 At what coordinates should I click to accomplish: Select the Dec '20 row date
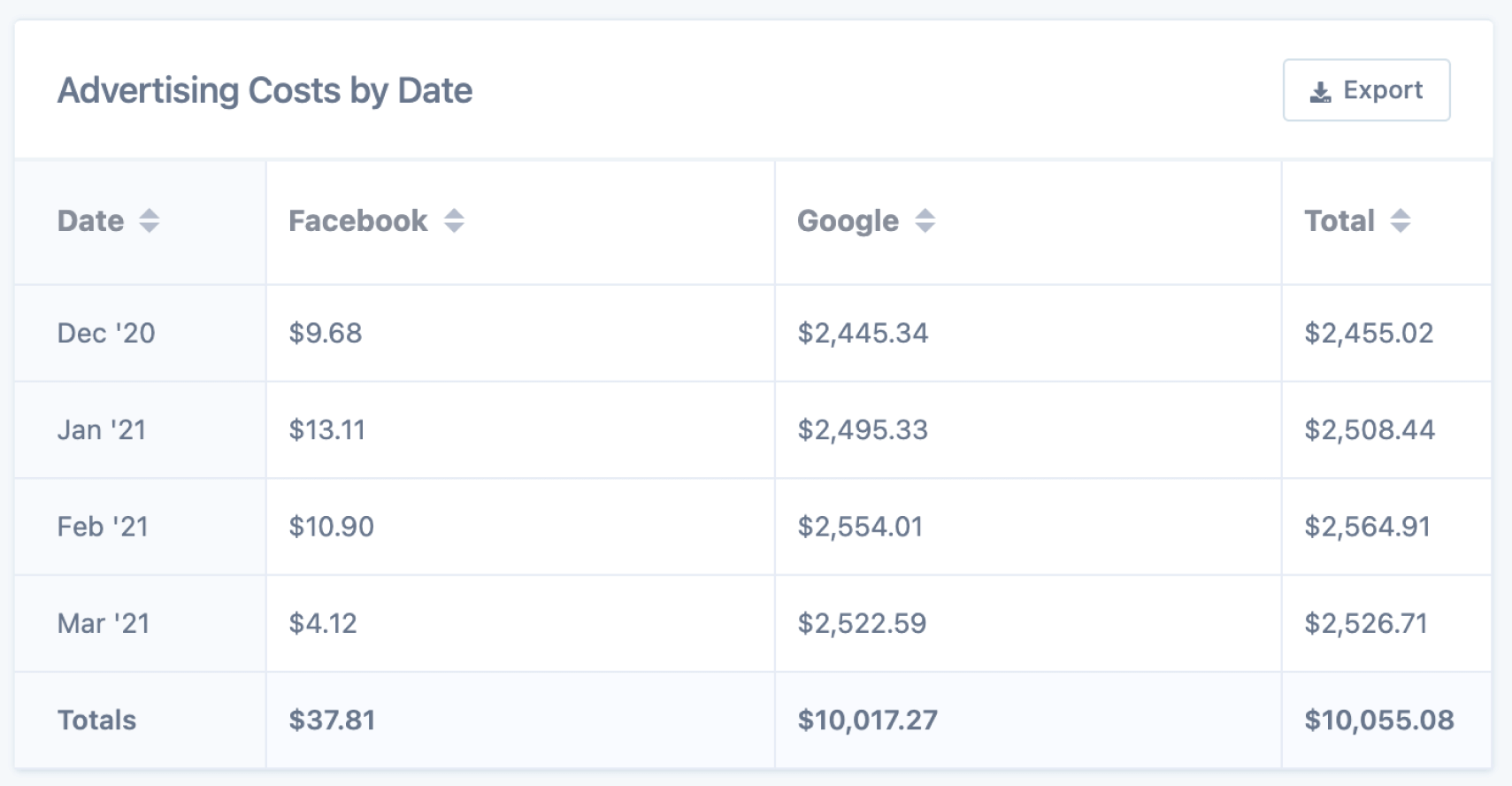click(x=106, y=333)
